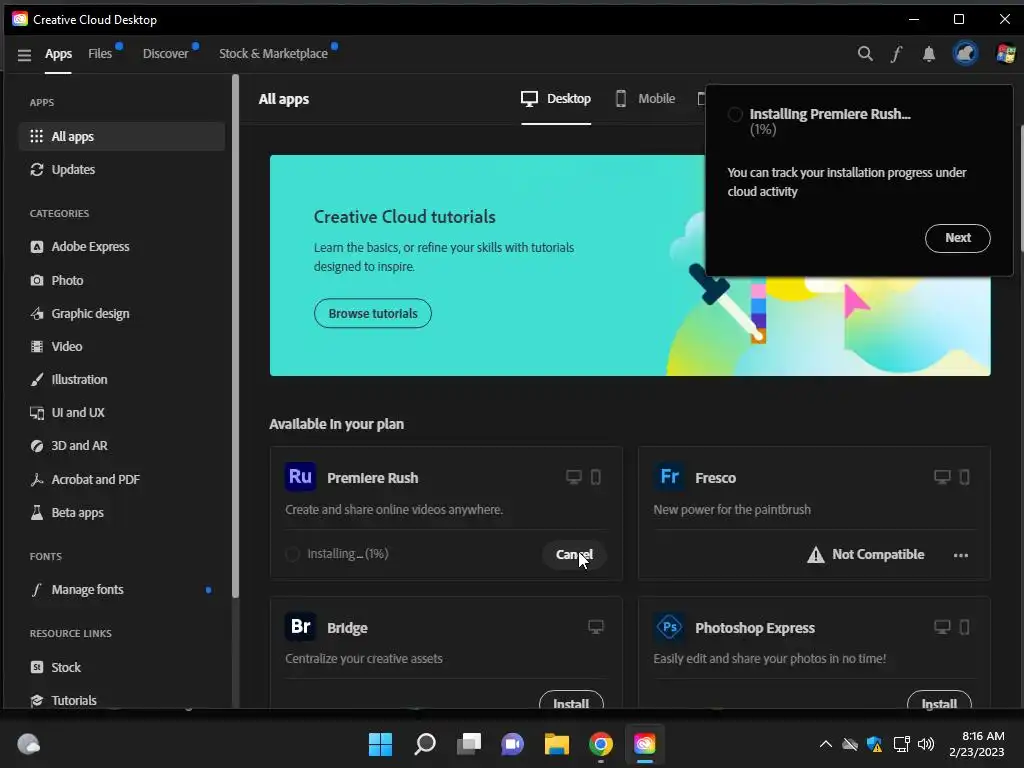1024x768 pixels.
Task: Click the taskbar volume icon
Action: (x=926, y=744)
